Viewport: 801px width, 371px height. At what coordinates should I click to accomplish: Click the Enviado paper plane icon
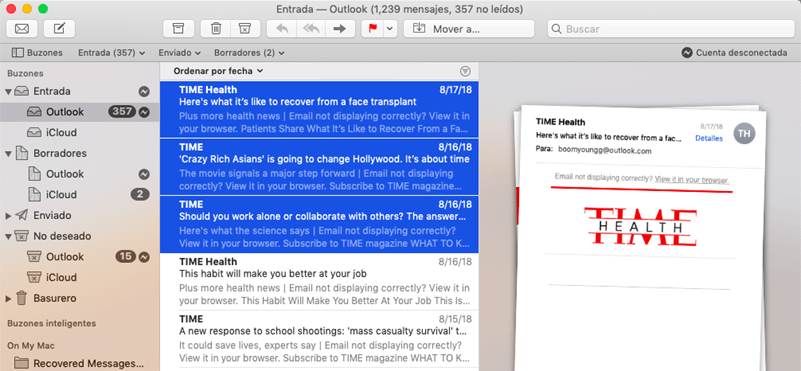click(22, 215)
